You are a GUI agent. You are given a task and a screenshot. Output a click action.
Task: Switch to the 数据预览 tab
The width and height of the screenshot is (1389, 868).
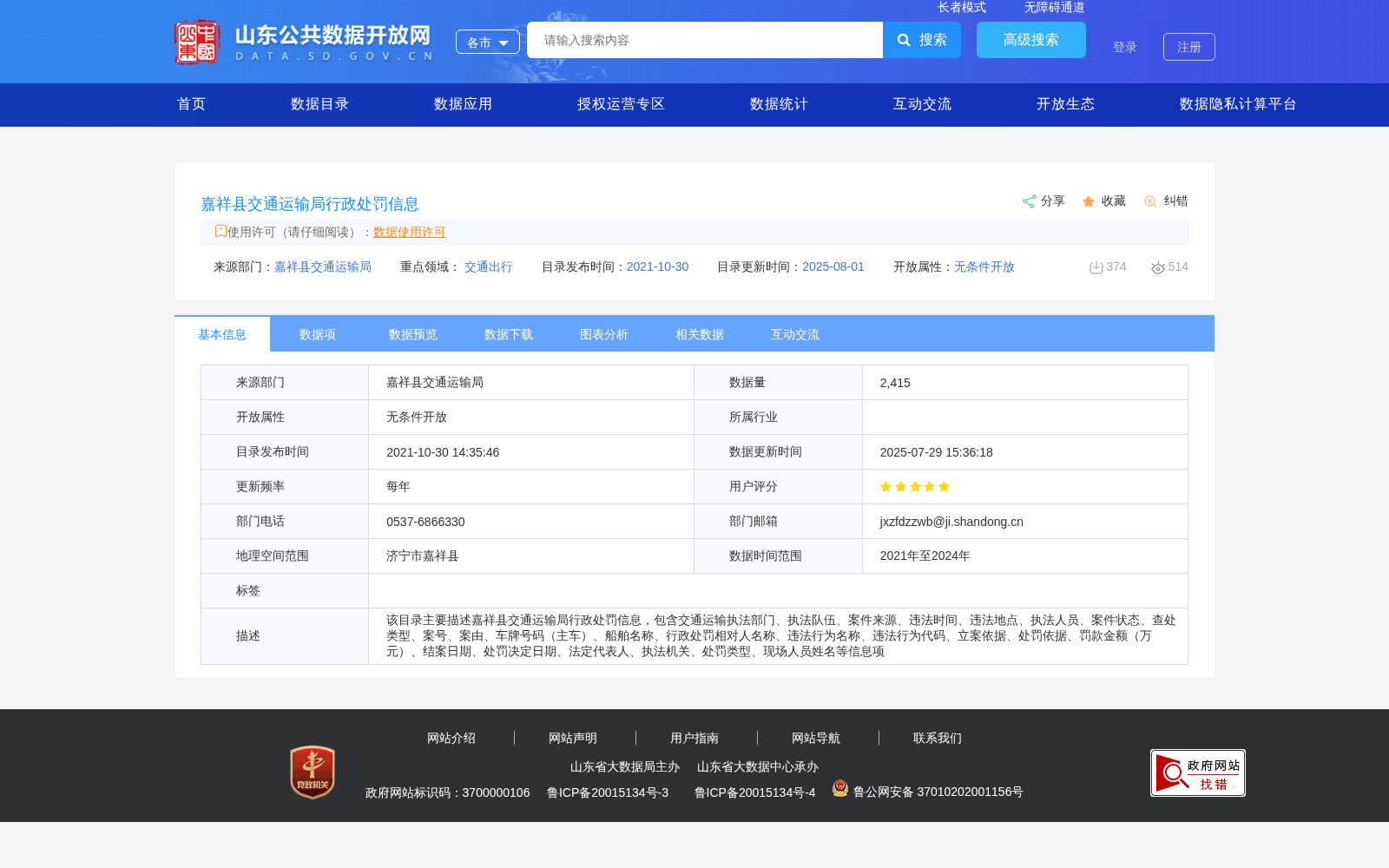pyautogui.click(x=413, y=334)
